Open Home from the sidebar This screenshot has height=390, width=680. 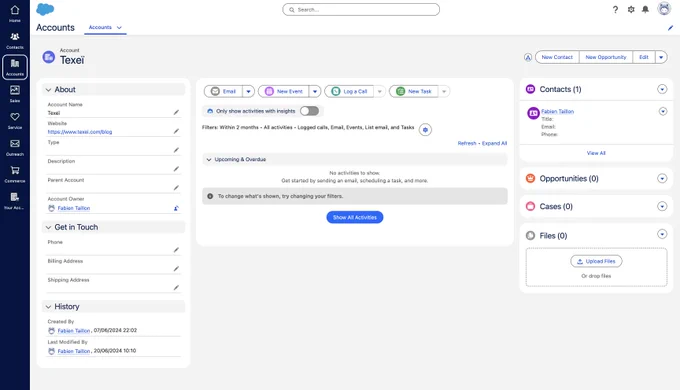pyautogui.click(x=15, y=13)
